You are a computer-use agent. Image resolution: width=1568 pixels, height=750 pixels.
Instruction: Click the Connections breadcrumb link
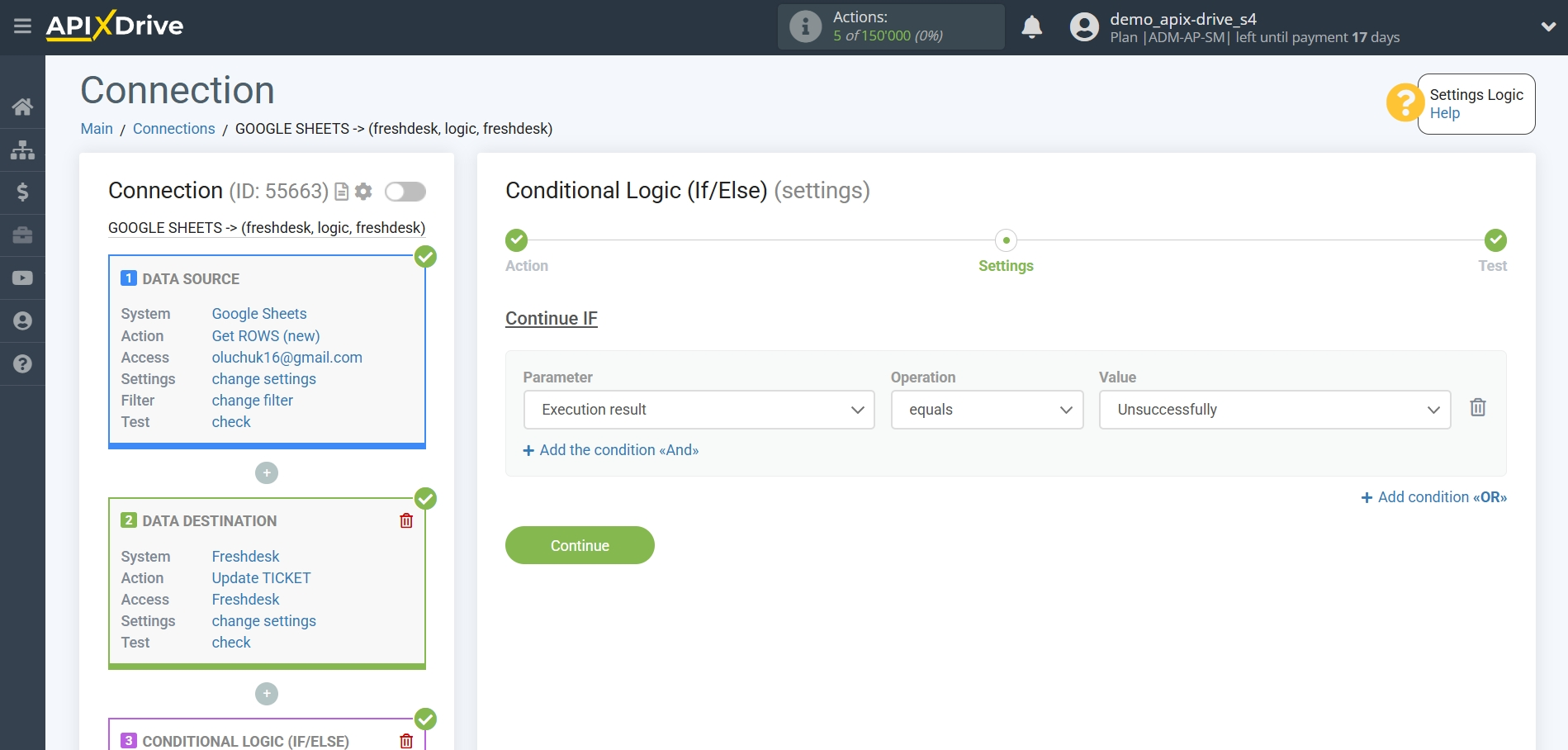click(x=173, y=129)
